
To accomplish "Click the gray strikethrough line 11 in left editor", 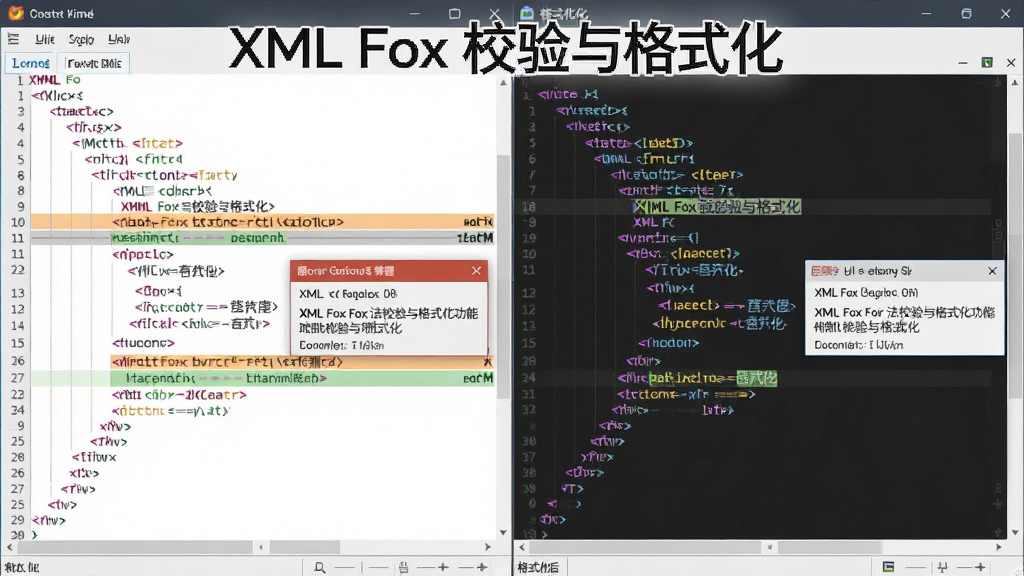I will [x=262, y=238].
